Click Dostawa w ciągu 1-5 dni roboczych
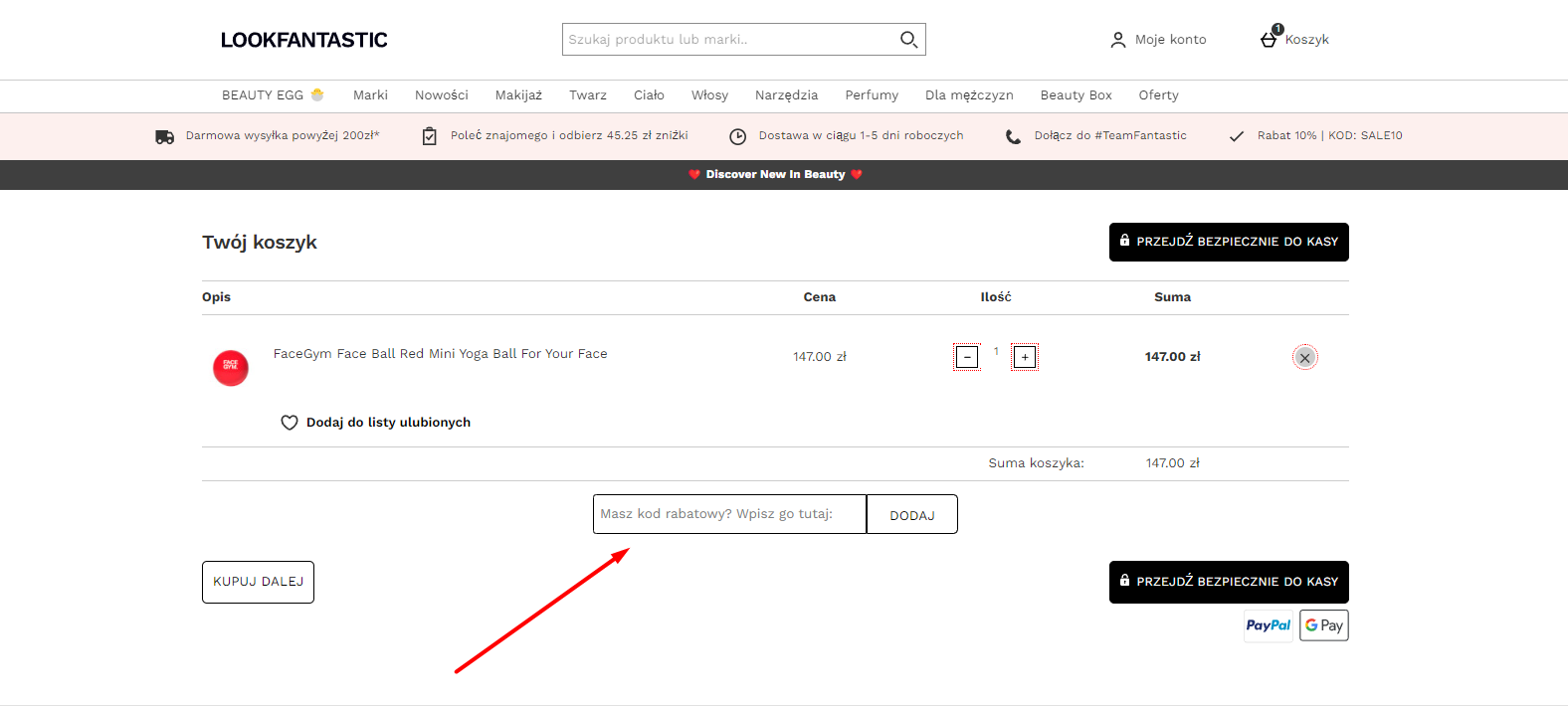The image size is (1568, 707). click(x=861, y=136)
